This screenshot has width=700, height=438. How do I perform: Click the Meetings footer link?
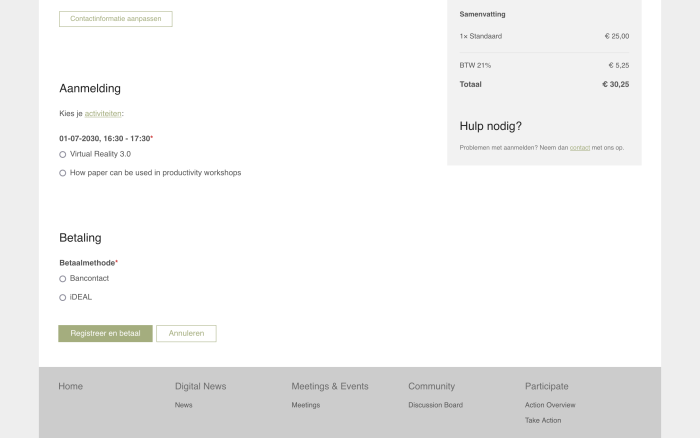pos(306,405)
